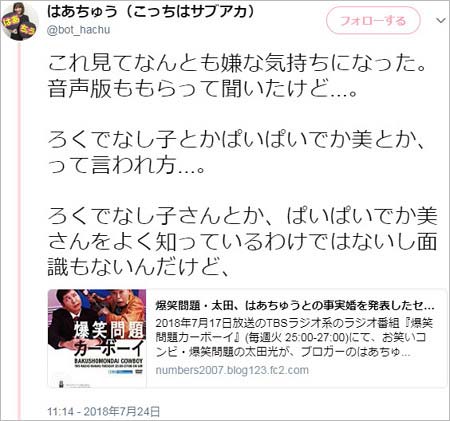Screen dimensions: 450x421
Task: Click tweet line ろくでなし子さんとか、ぱいぱいでか美
Action: pos(242,215)
